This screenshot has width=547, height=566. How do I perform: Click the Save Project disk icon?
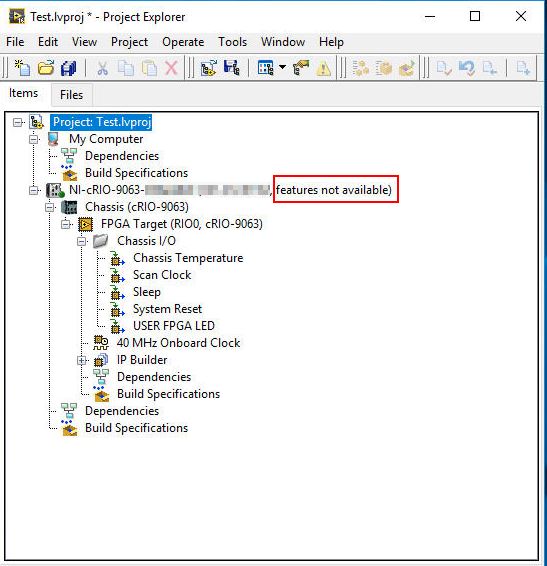(231, 68)
